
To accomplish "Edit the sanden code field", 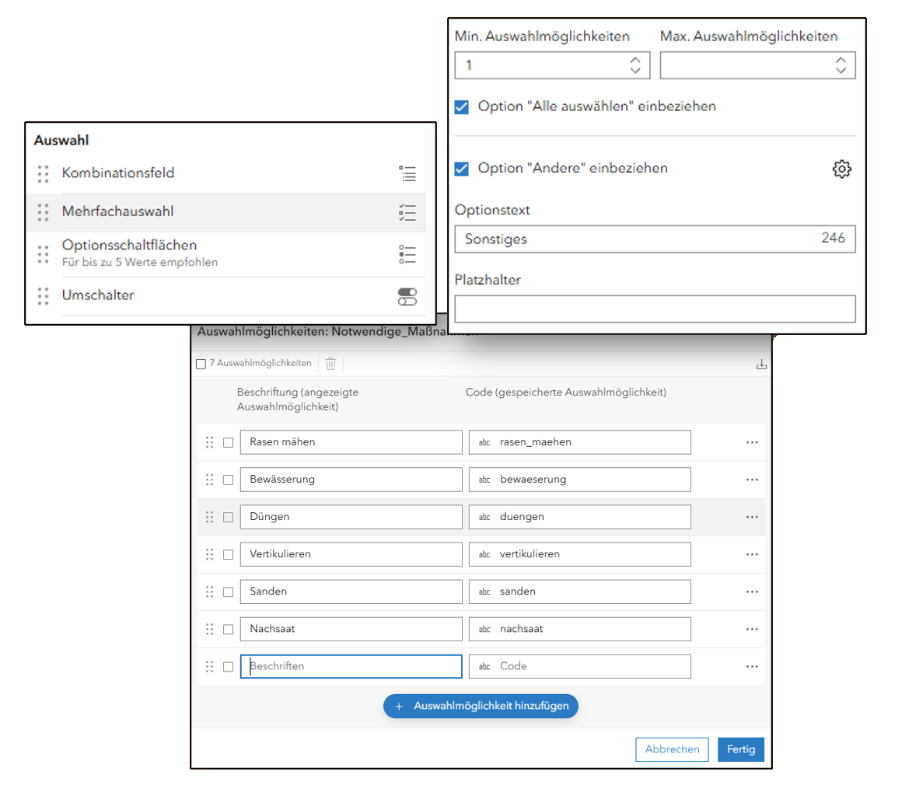I will click(x=580, y=592).
